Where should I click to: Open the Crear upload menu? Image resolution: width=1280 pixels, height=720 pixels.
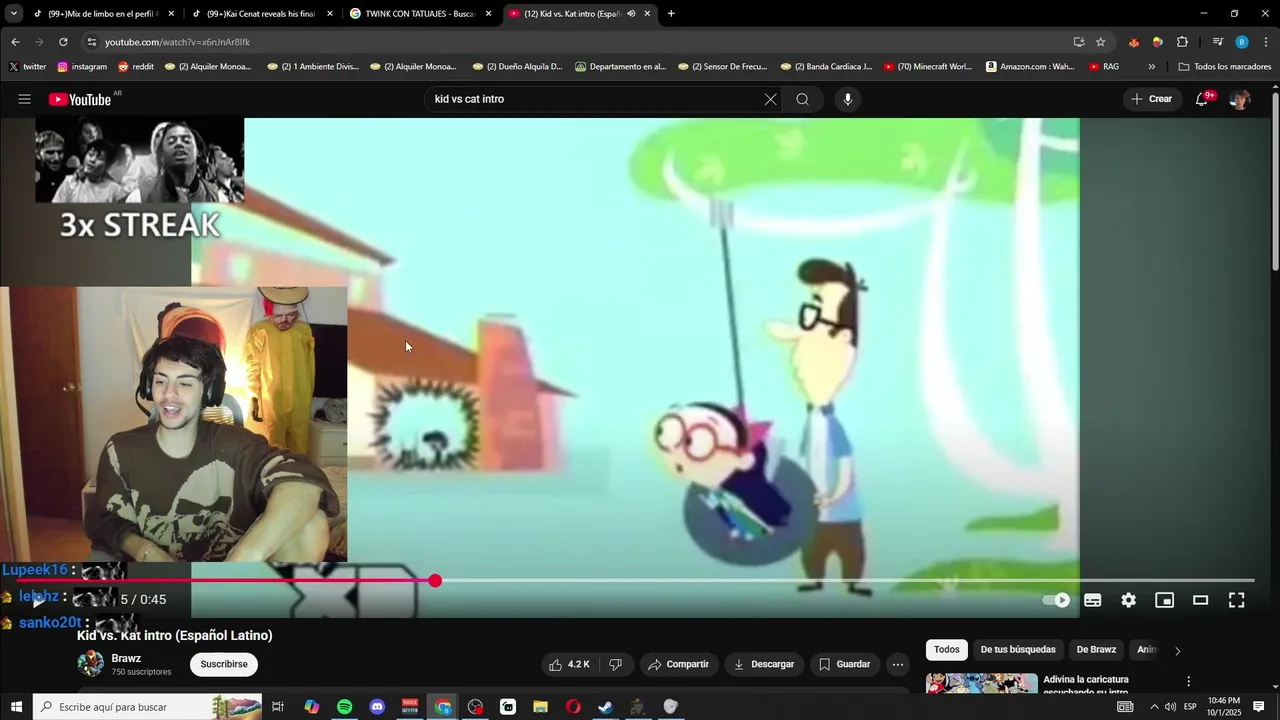pyautogui.click(x=1151, y=99)
